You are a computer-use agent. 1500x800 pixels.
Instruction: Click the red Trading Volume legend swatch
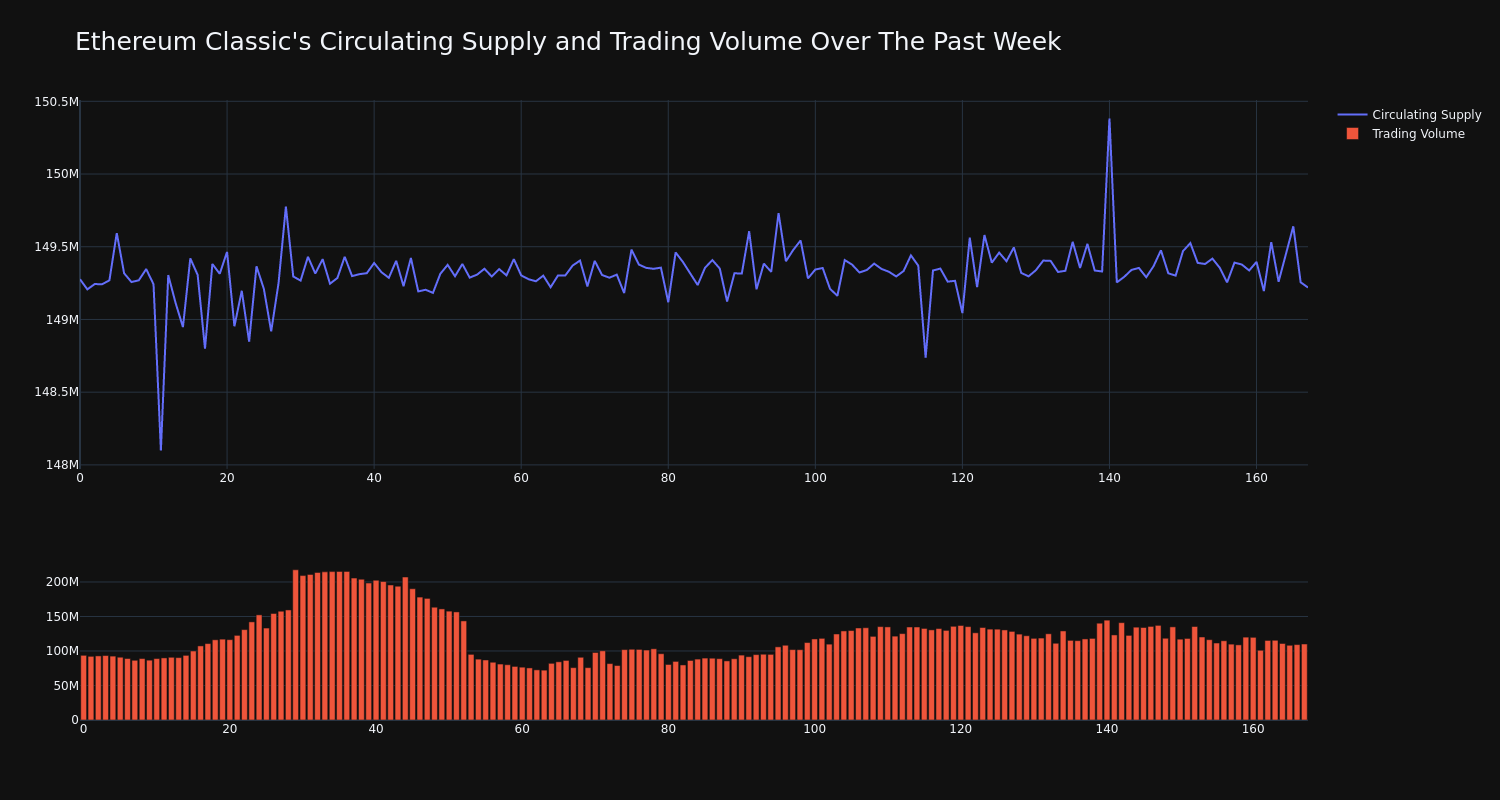pos(1352,134)
